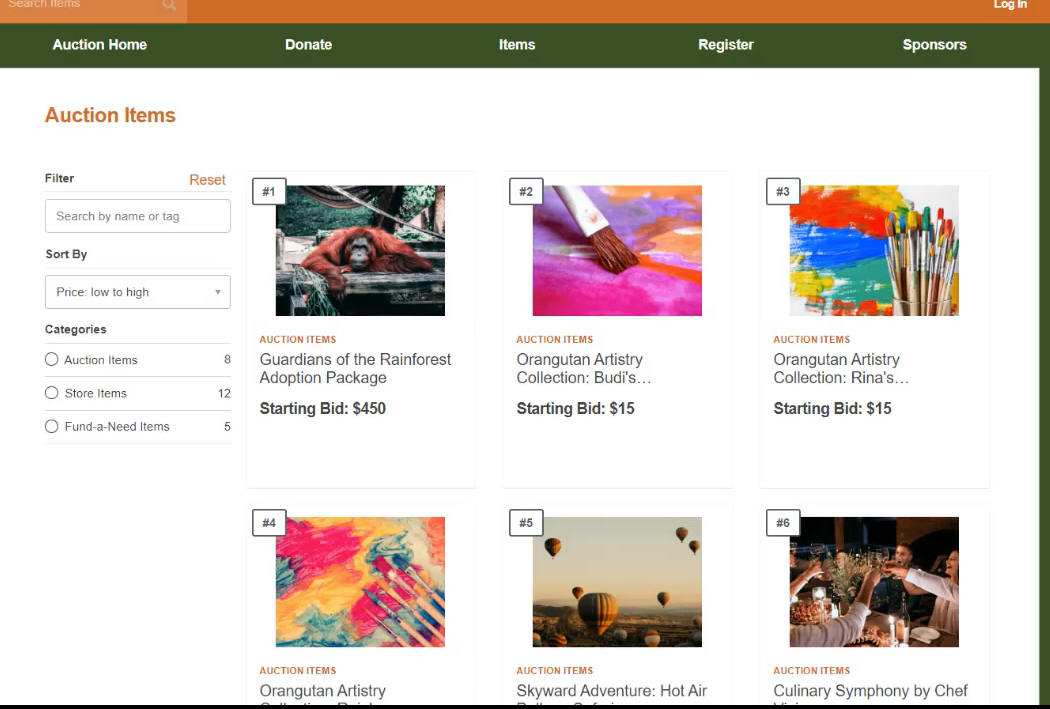Reset the item filters
Screen dimensions: 1050x709
[x=207, y=179]
